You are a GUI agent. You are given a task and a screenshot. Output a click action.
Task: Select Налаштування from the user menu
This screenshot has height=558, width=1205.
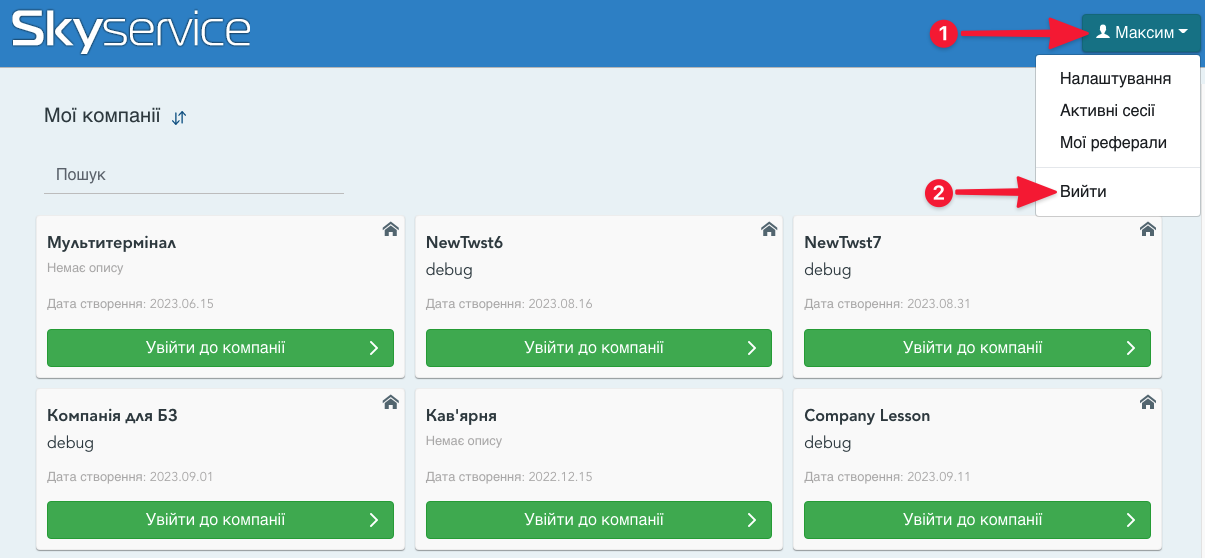pos(1115,79)
